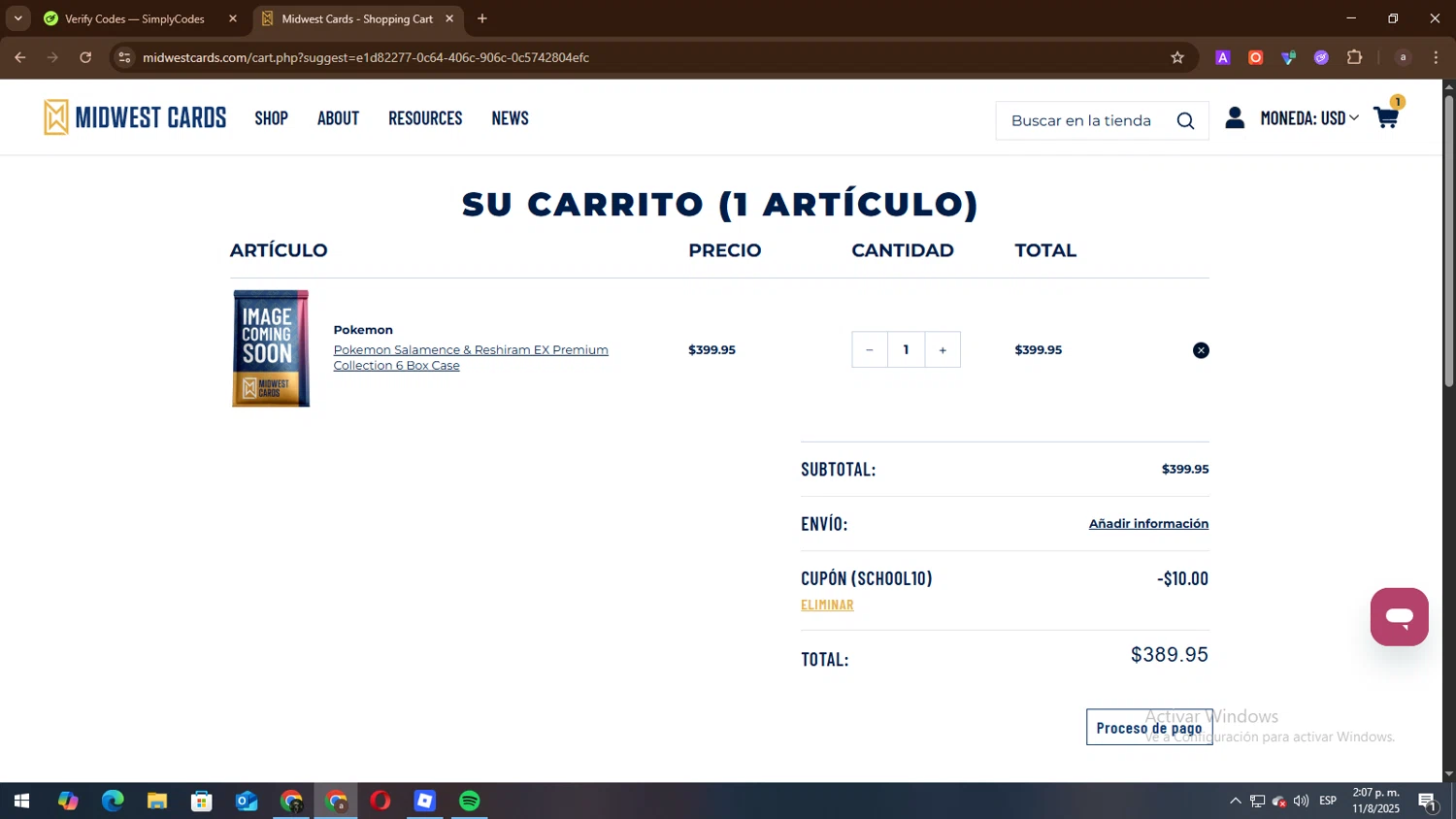Go back to previous page
This screenshot has height=819, width=1456.
coord(20,57)
